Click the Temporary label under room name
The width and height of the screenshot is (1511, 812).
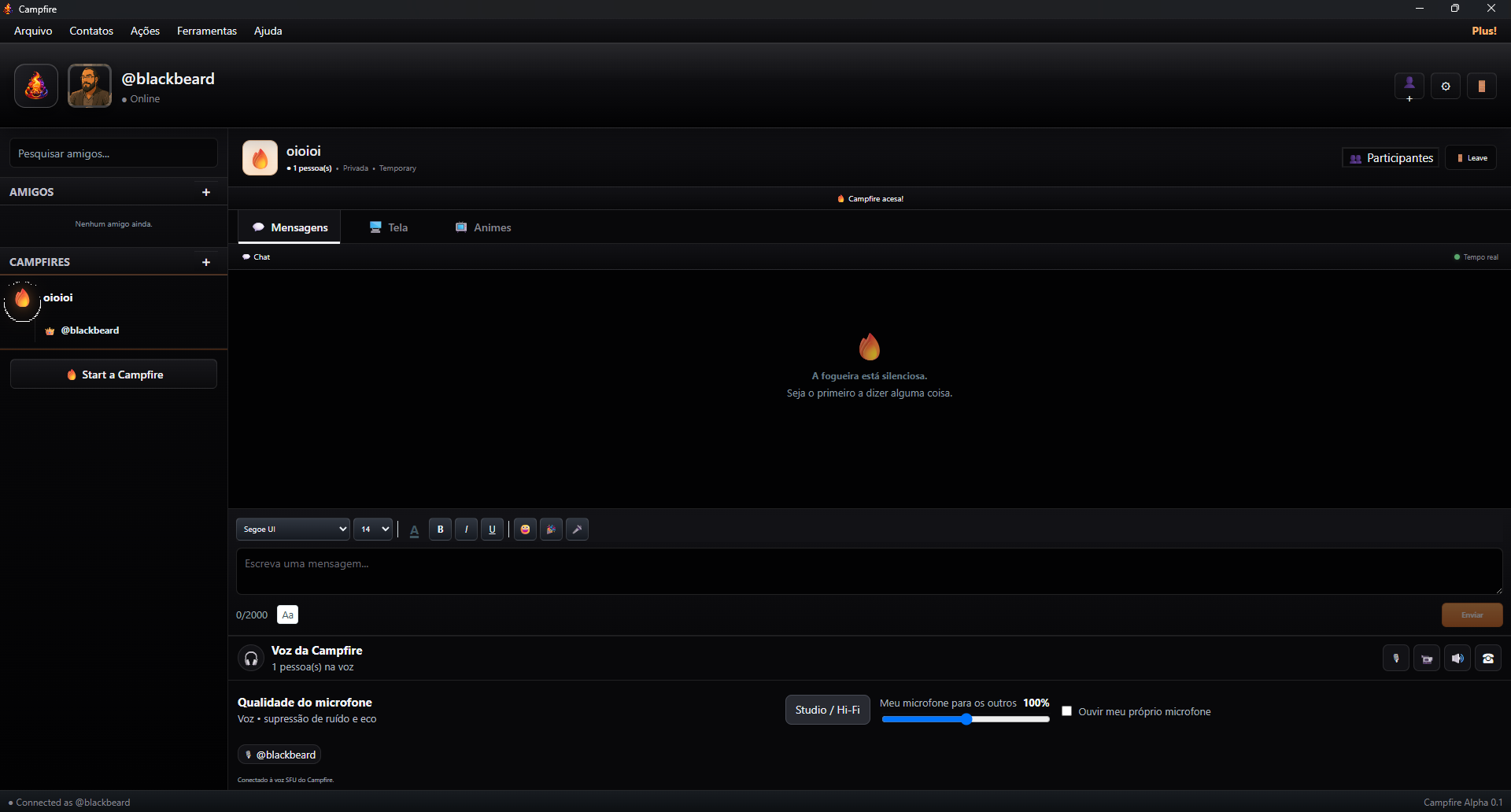[x=397, y=168]
